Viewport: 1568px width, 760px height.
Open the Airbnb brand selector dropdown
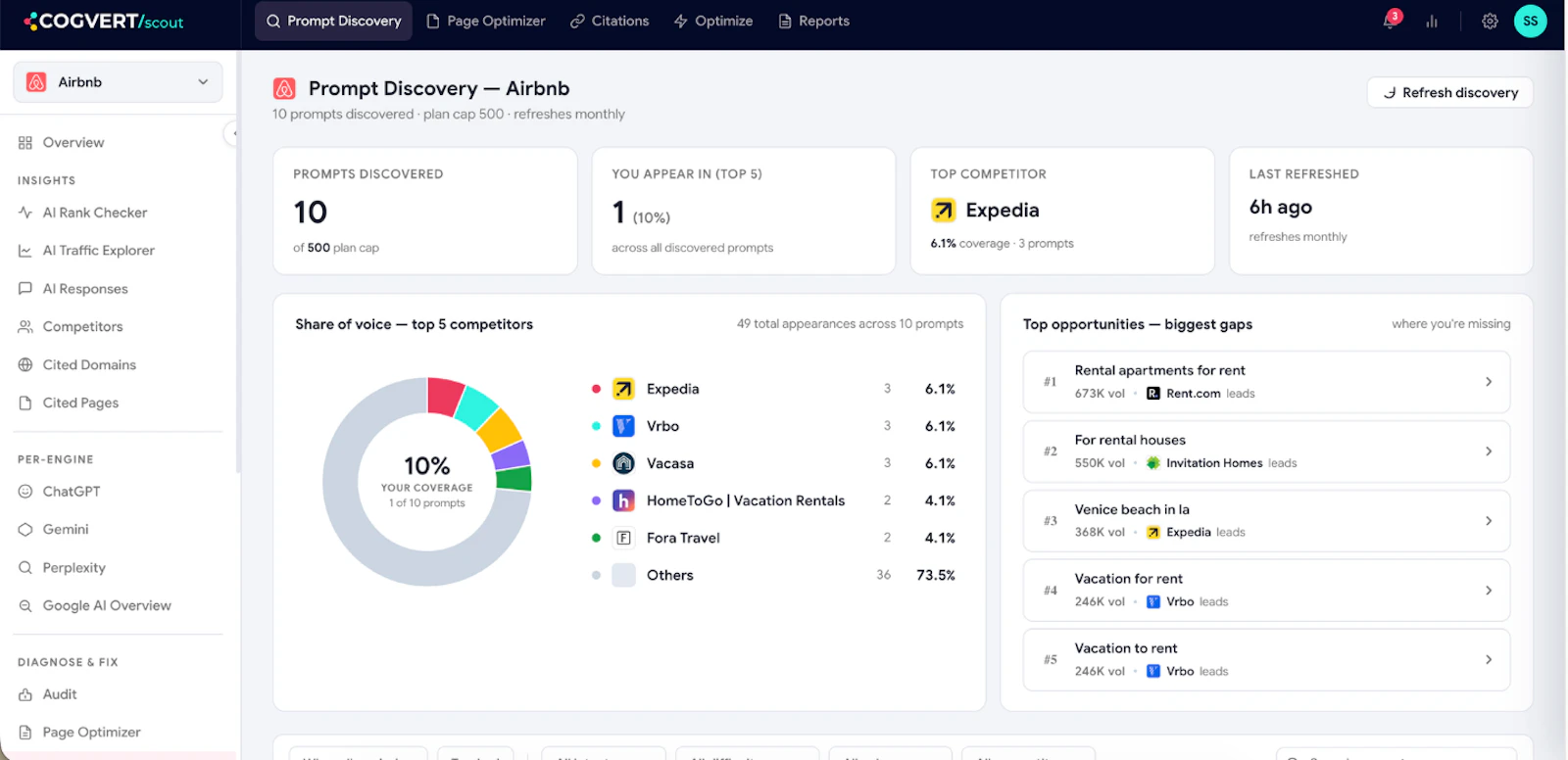(x=118, y=82)
